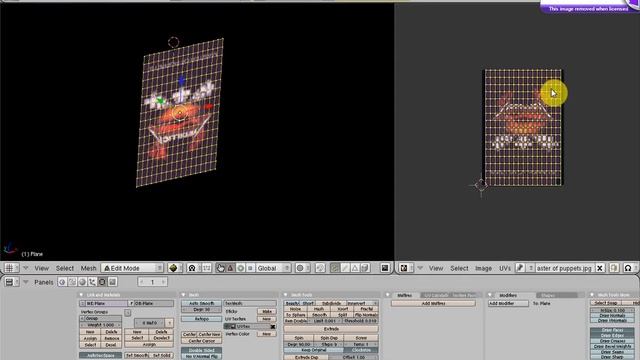The width and height of the screenshot is (640, 360).
Task: Click the pin image icon in UV header
Action: [520, 268]
